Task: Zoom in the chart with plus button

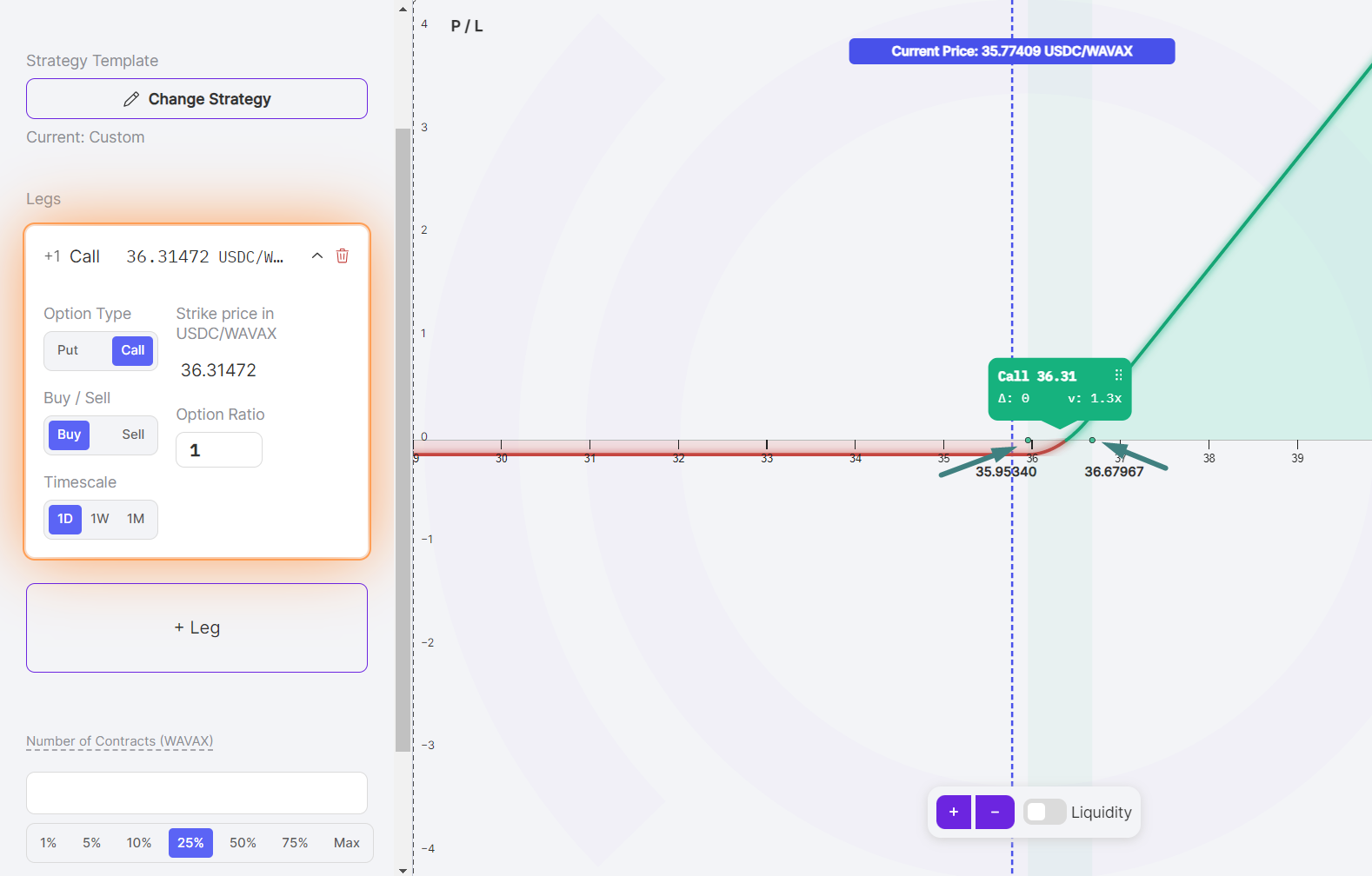Action: pyautogui.click(x=954, y=813)
